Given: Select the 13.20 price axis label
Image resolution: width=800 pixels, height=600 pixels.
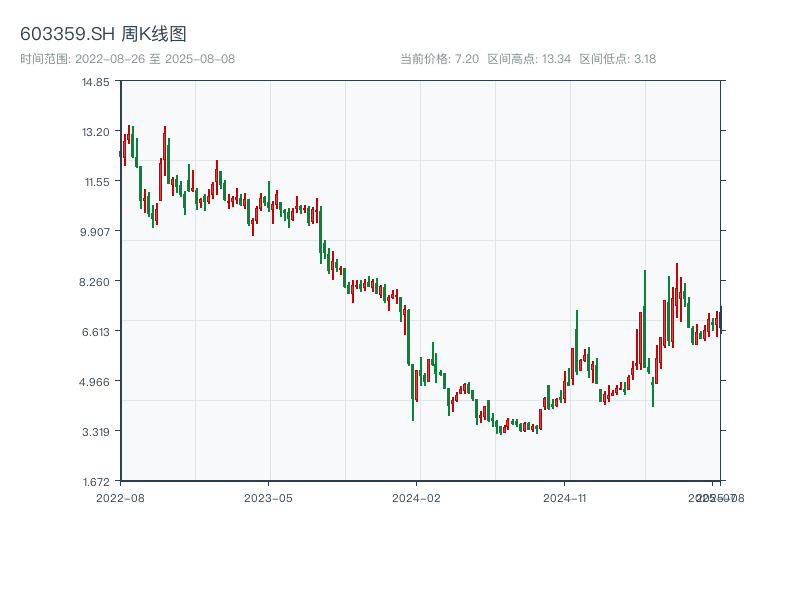Looking at the screenshot, I should (96, 132).
